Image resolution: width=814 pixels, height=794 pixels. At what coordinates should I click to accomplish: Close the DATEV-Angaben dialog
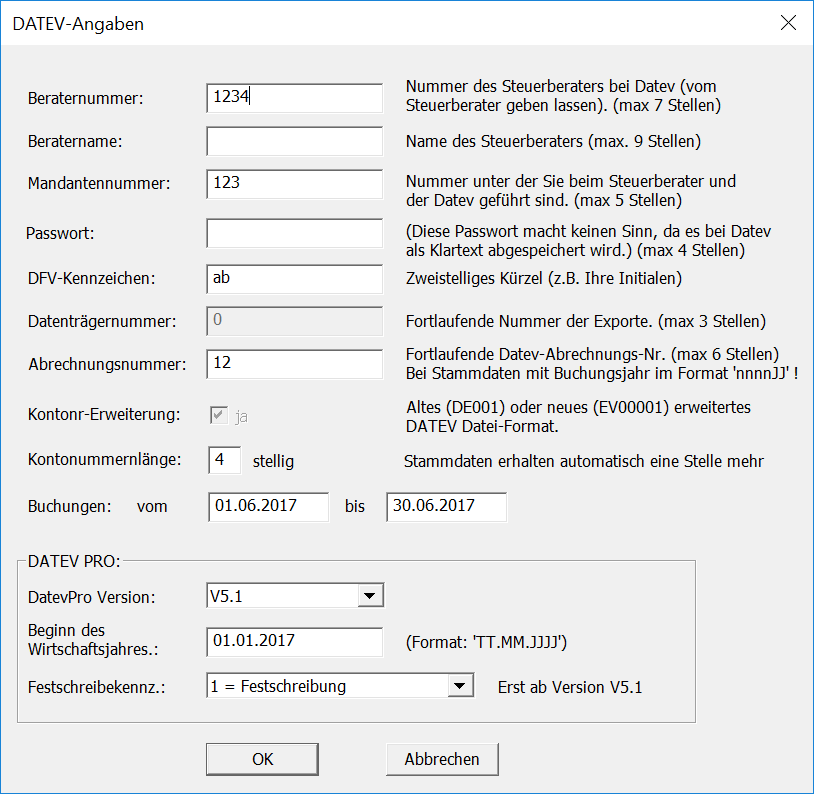[x=788, y=23]
